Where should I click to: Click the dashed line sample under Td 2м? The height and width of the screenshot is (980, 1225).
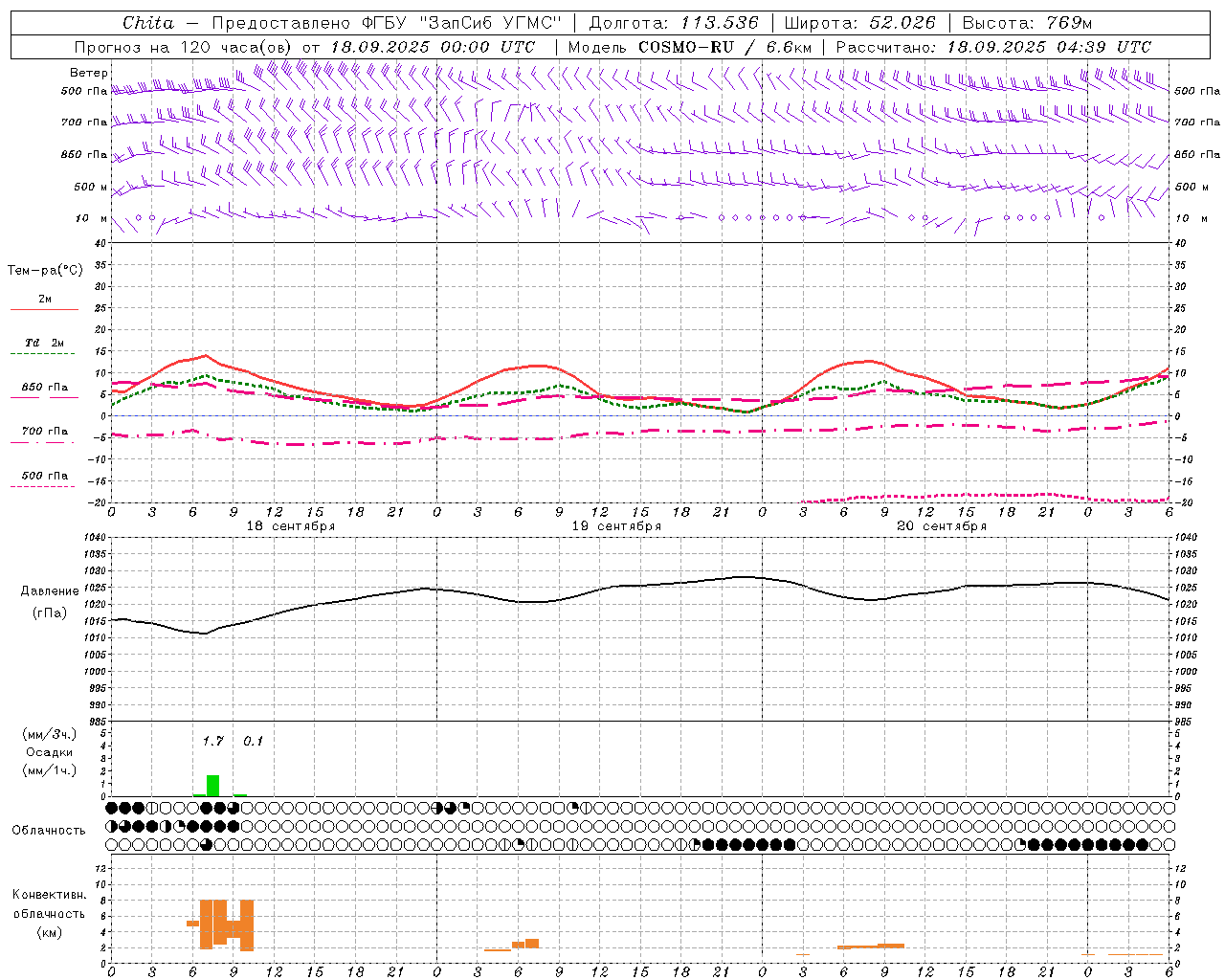click(42, 354)
